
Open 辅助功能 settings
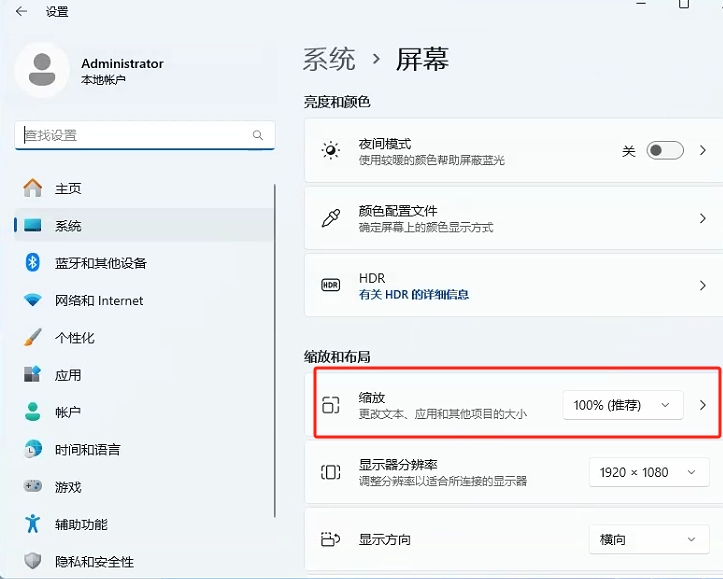point(144,524)
